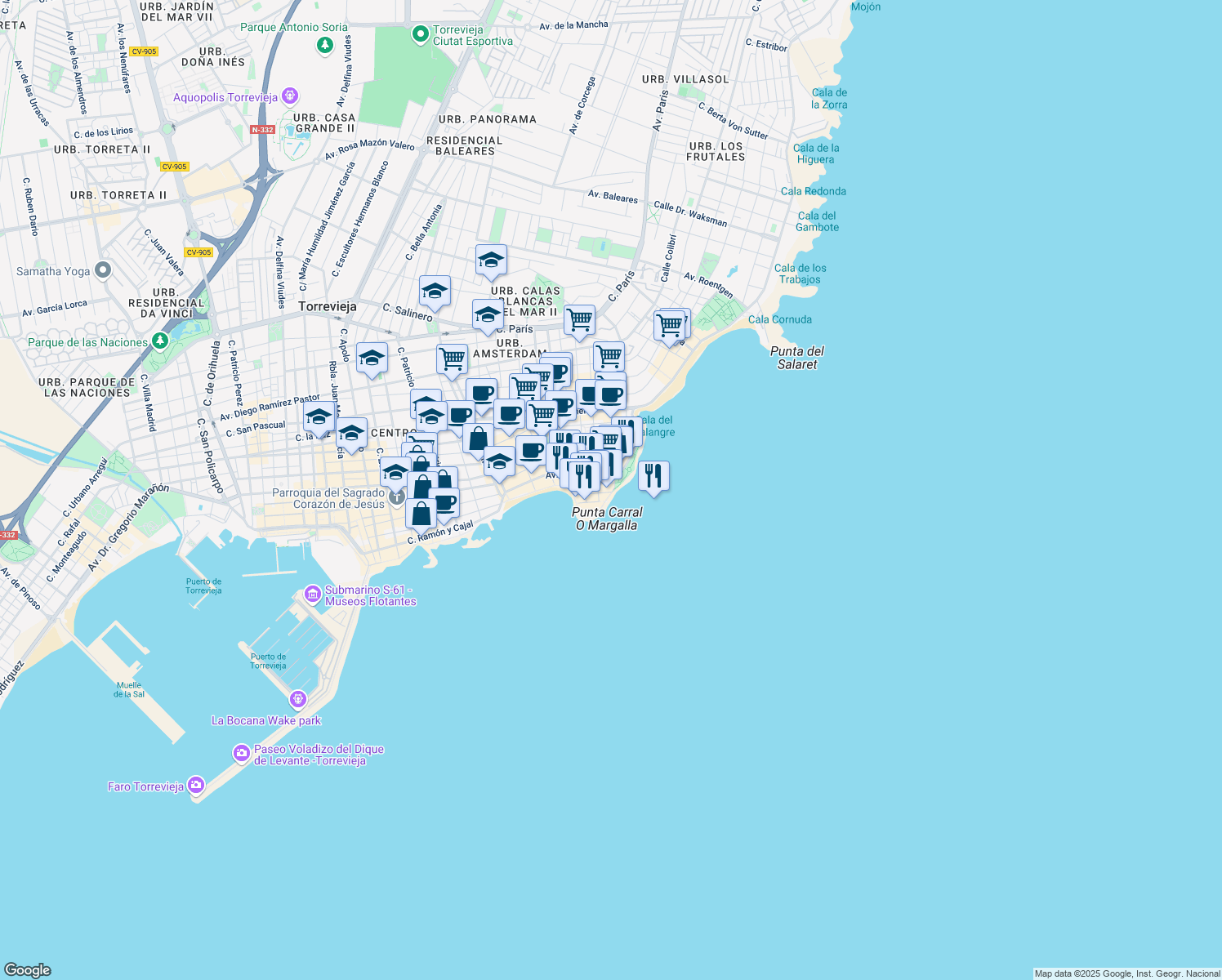Click the Aquopolis Torrevieja purple icon
Screen dimensions: 1222x980
tap(290, 97)
